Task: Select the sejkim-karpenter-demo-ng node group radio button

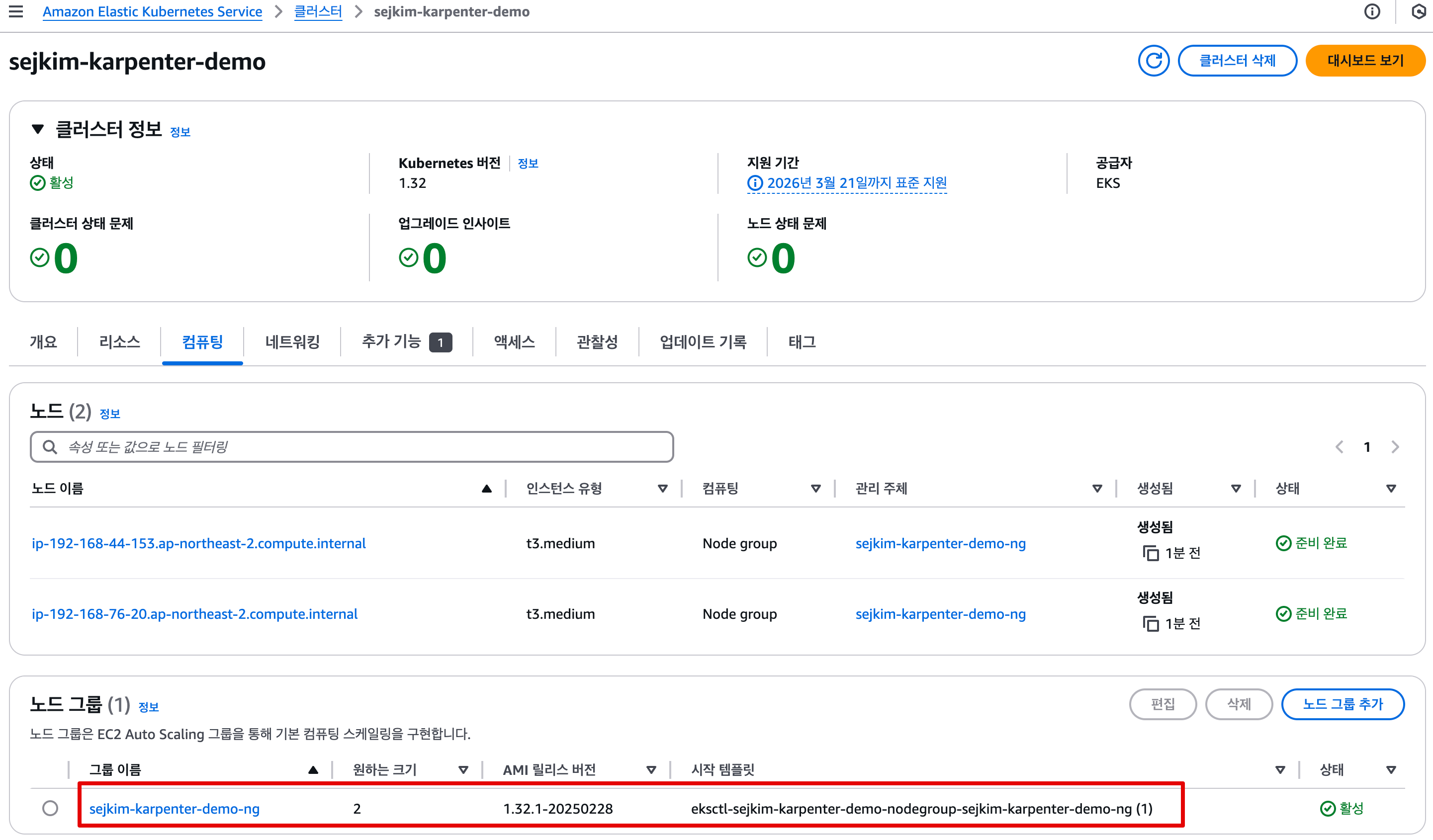Action: coord(50,808)
